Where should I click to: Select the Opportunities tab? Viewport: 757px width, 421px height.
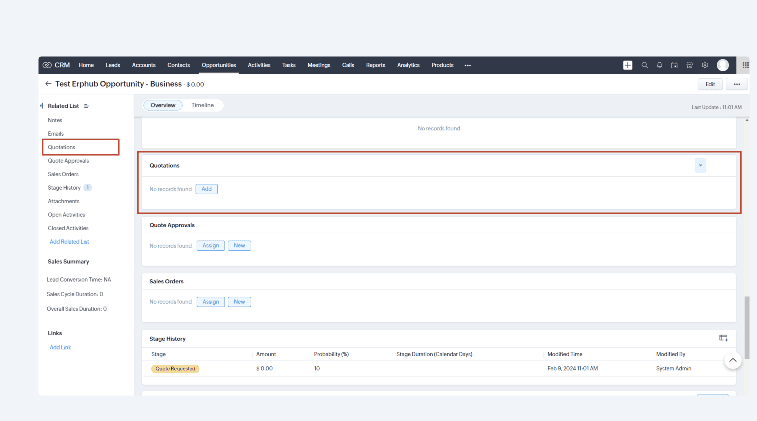click(x=219, y=65)
